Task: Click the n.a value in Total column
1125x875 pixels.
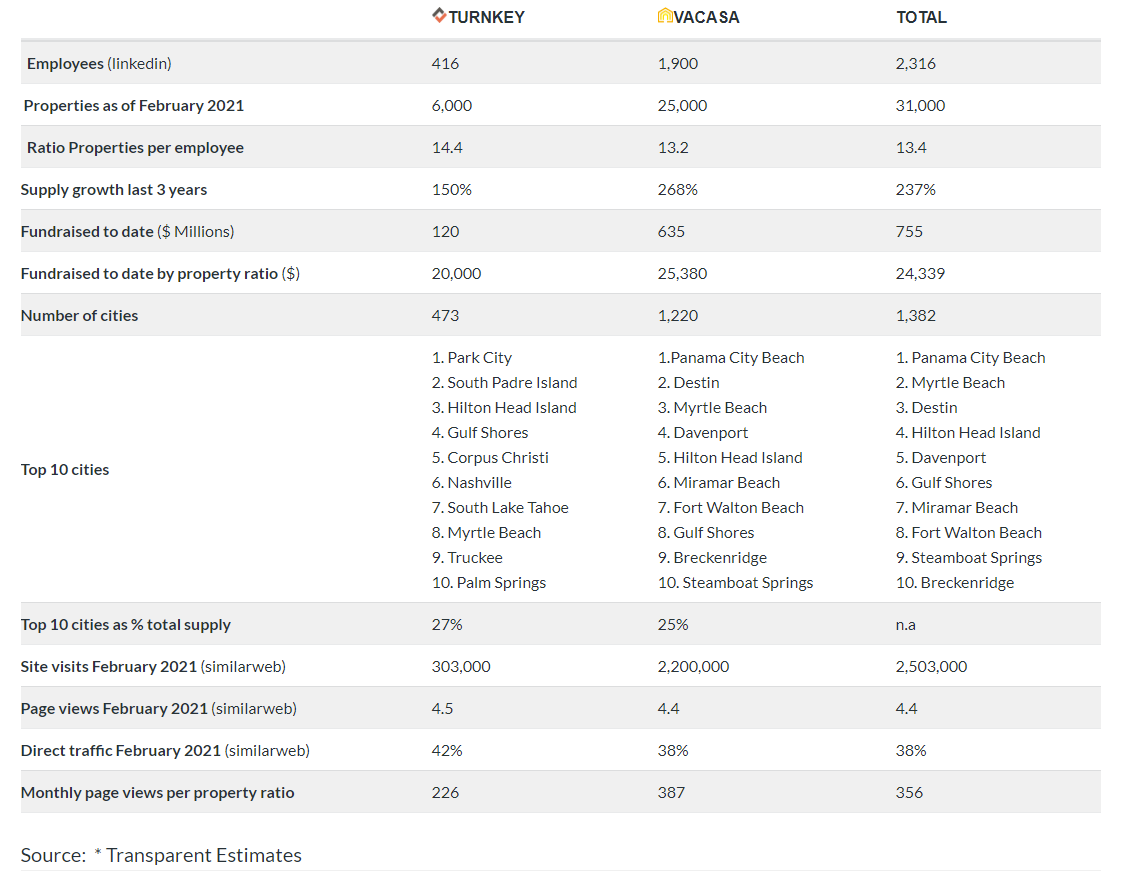Action: (x=907, y=625)
